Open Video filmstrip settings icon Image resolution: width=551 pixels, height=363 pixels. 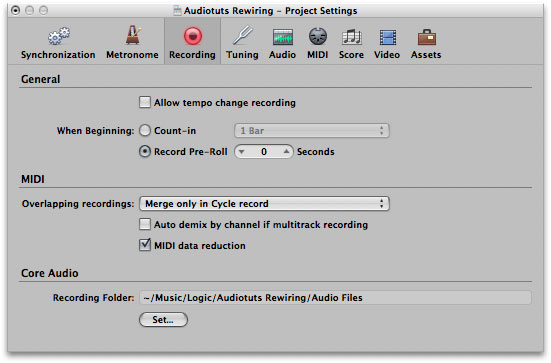click(387, 37)
